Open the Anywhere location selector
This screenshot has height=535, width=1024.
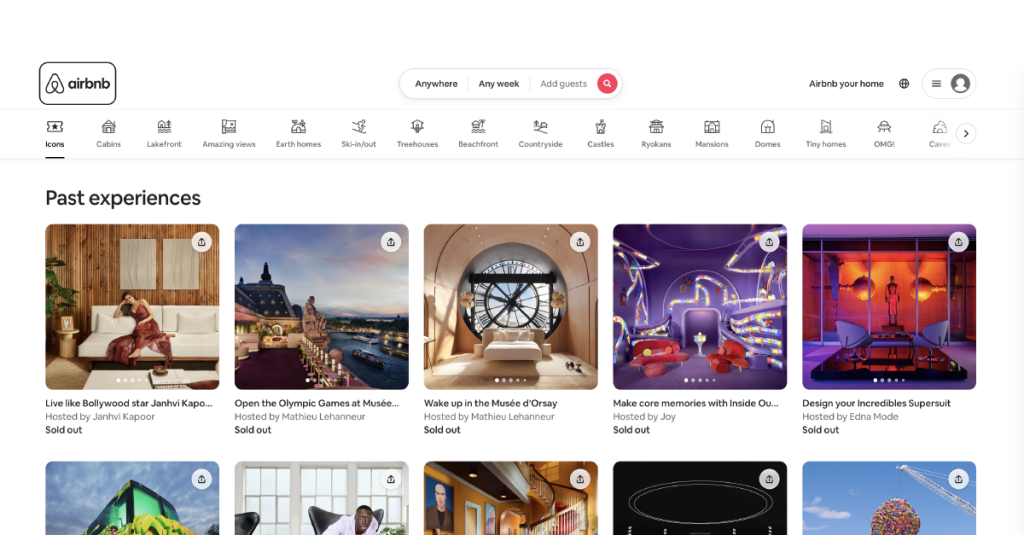[x=436, y=84]
